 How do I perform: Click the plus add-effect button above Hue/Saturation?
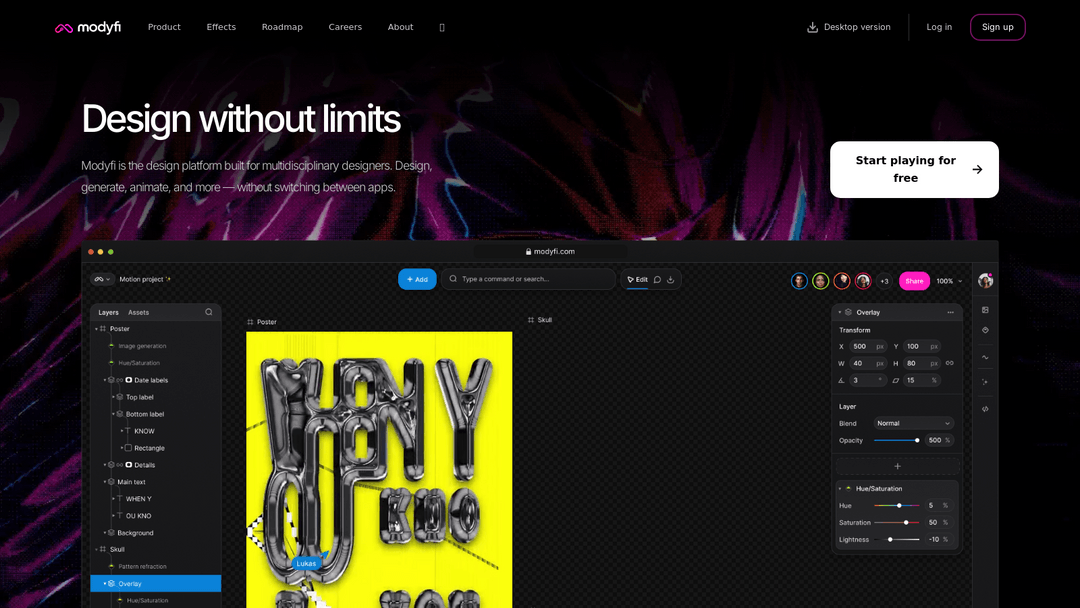point(897,466)
